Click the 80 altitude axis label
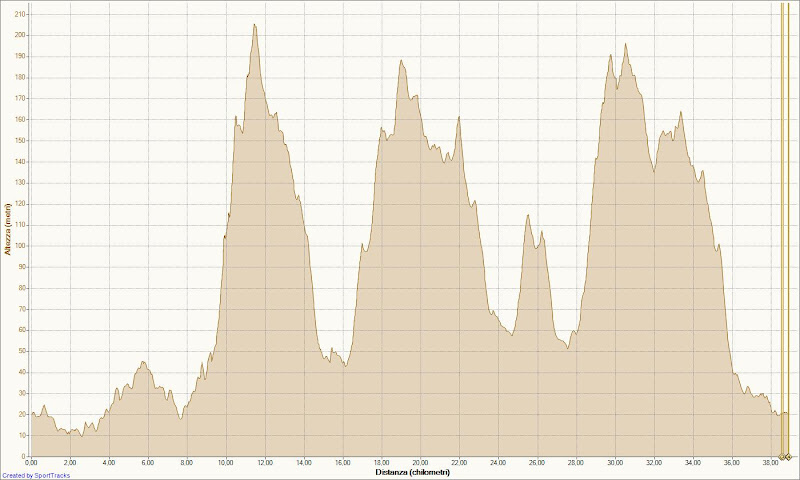Viewport: 800px width, 480px height. (x=21, y=288)
